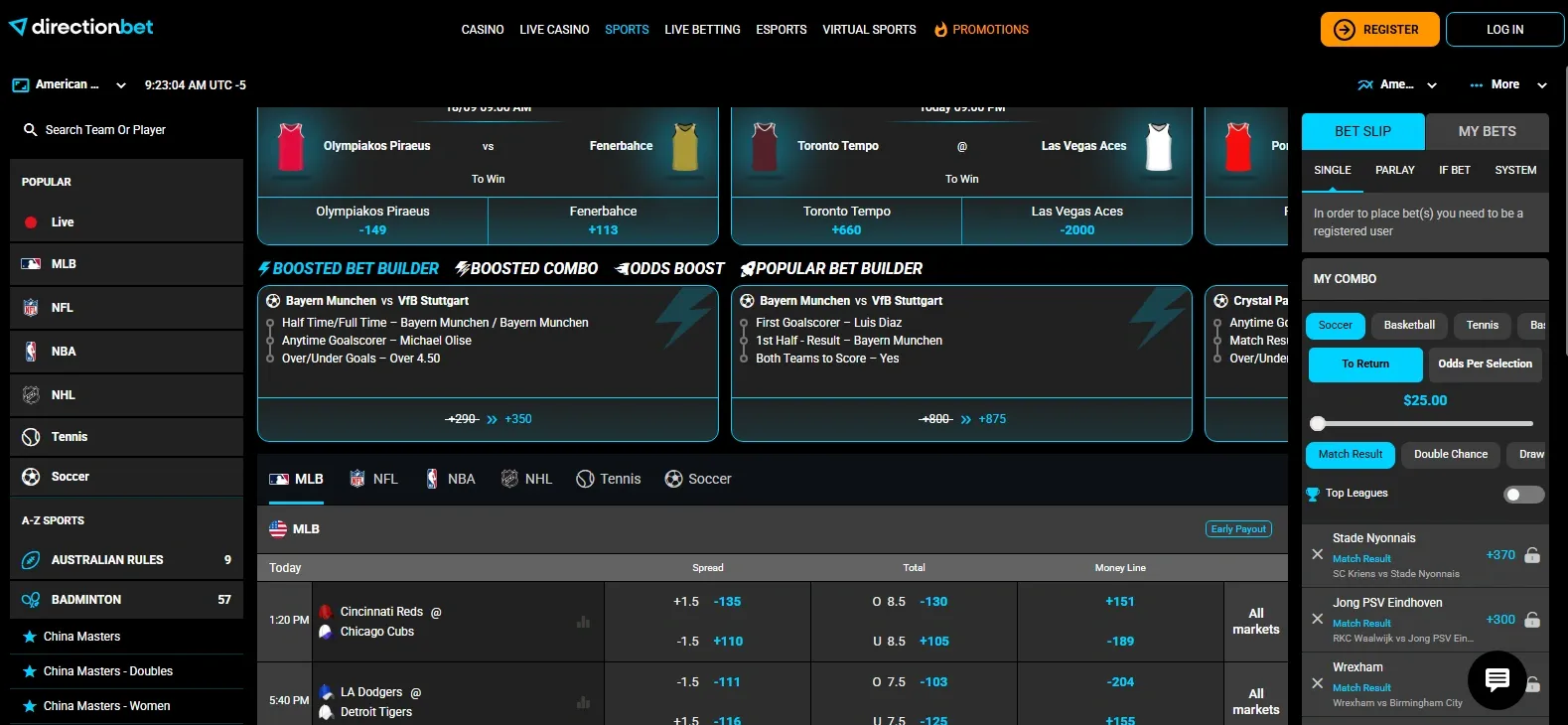Open stats icon for Cincinnati Reds game
1568x725 pixels.
(584, 622)
